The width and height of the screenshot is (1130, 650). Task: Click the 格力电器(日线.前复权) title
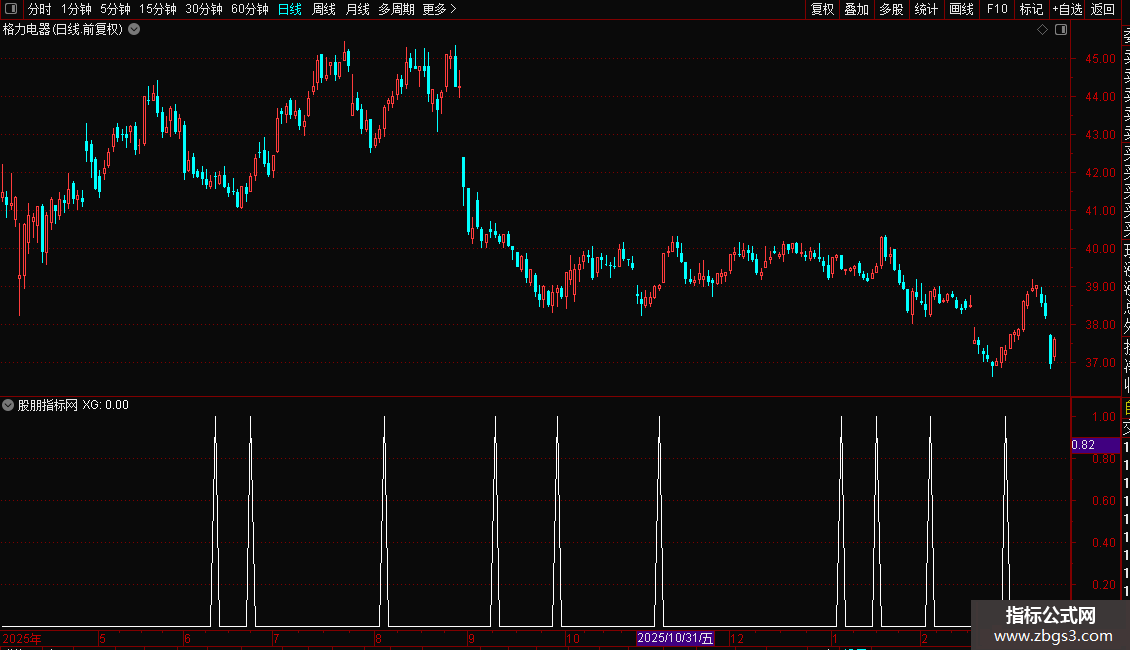tap(63, 30)
